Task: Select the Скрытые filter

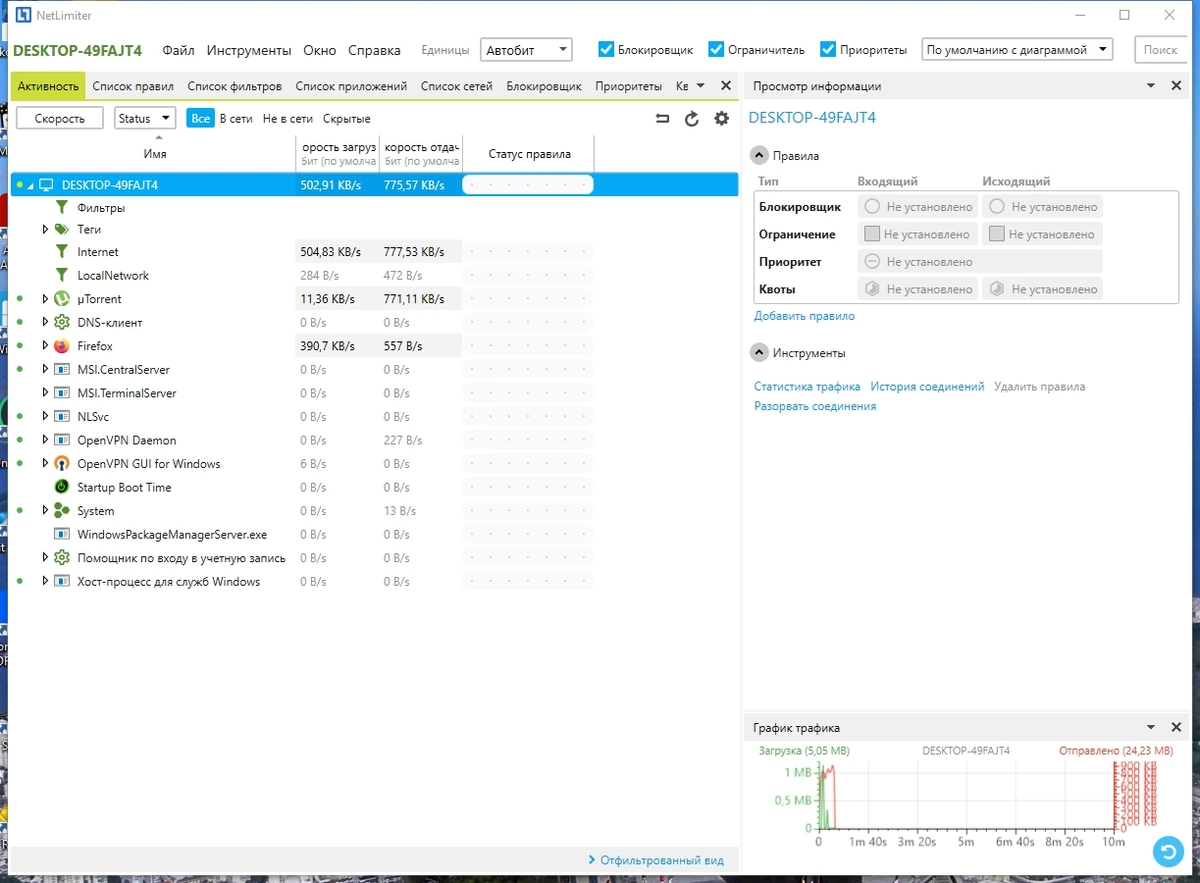Action: (x=347, y=118)
